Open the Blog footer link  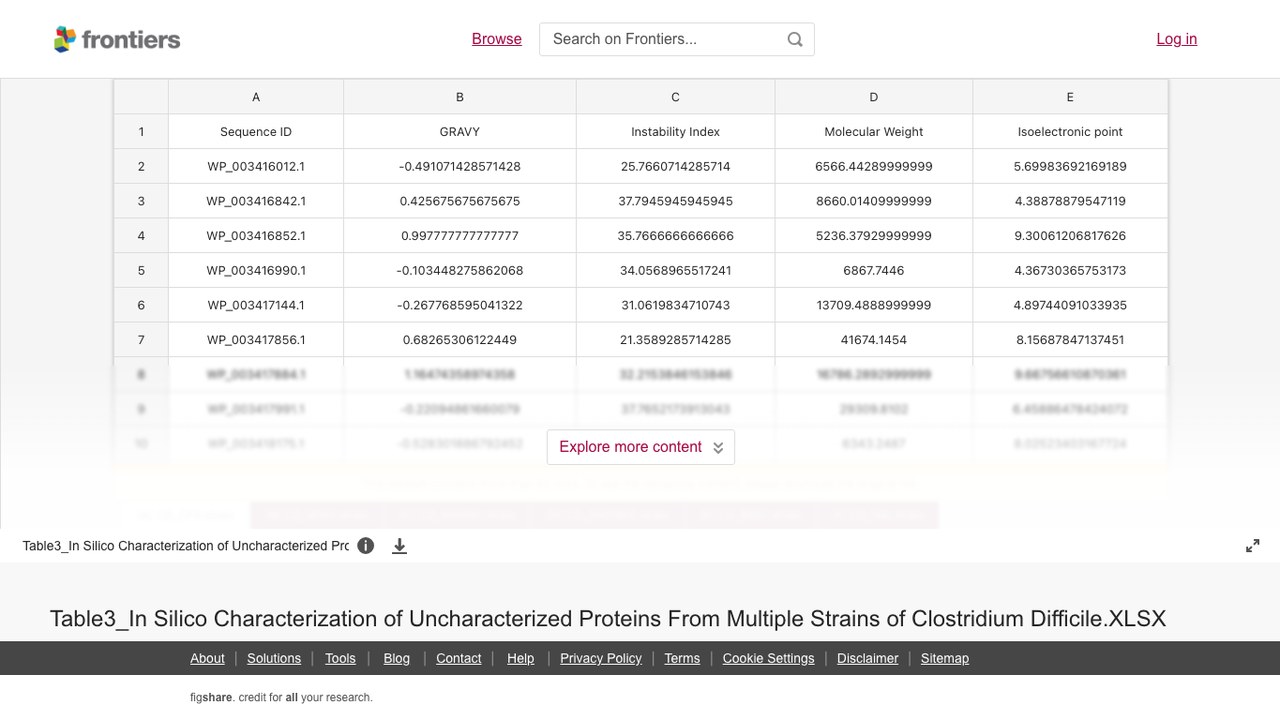coord(397,658)
